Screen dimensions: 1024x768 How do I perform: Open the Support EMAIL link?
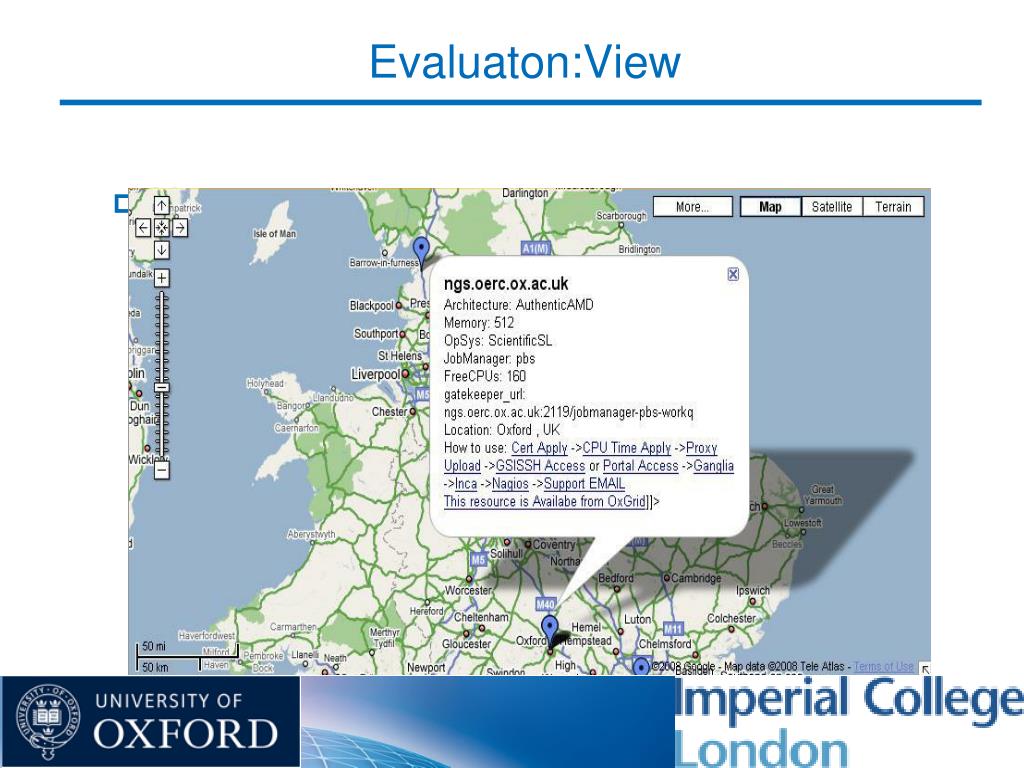tap(584, 484)
